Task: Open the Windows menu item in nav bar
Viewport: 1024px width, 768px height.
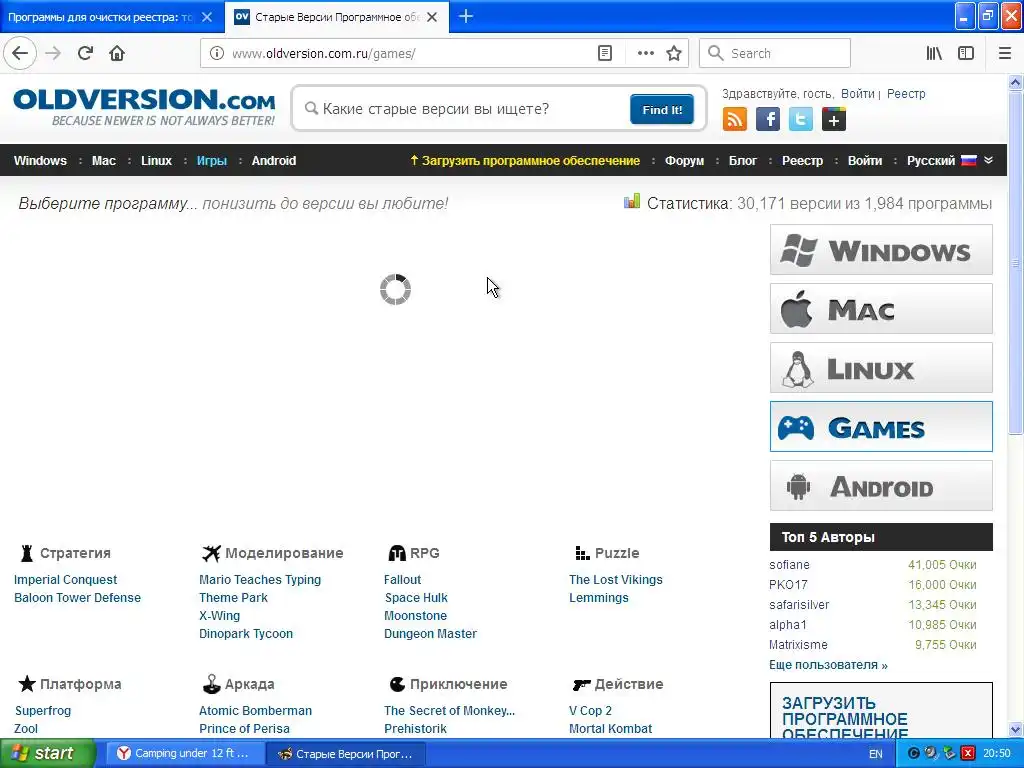Action: 40,161
